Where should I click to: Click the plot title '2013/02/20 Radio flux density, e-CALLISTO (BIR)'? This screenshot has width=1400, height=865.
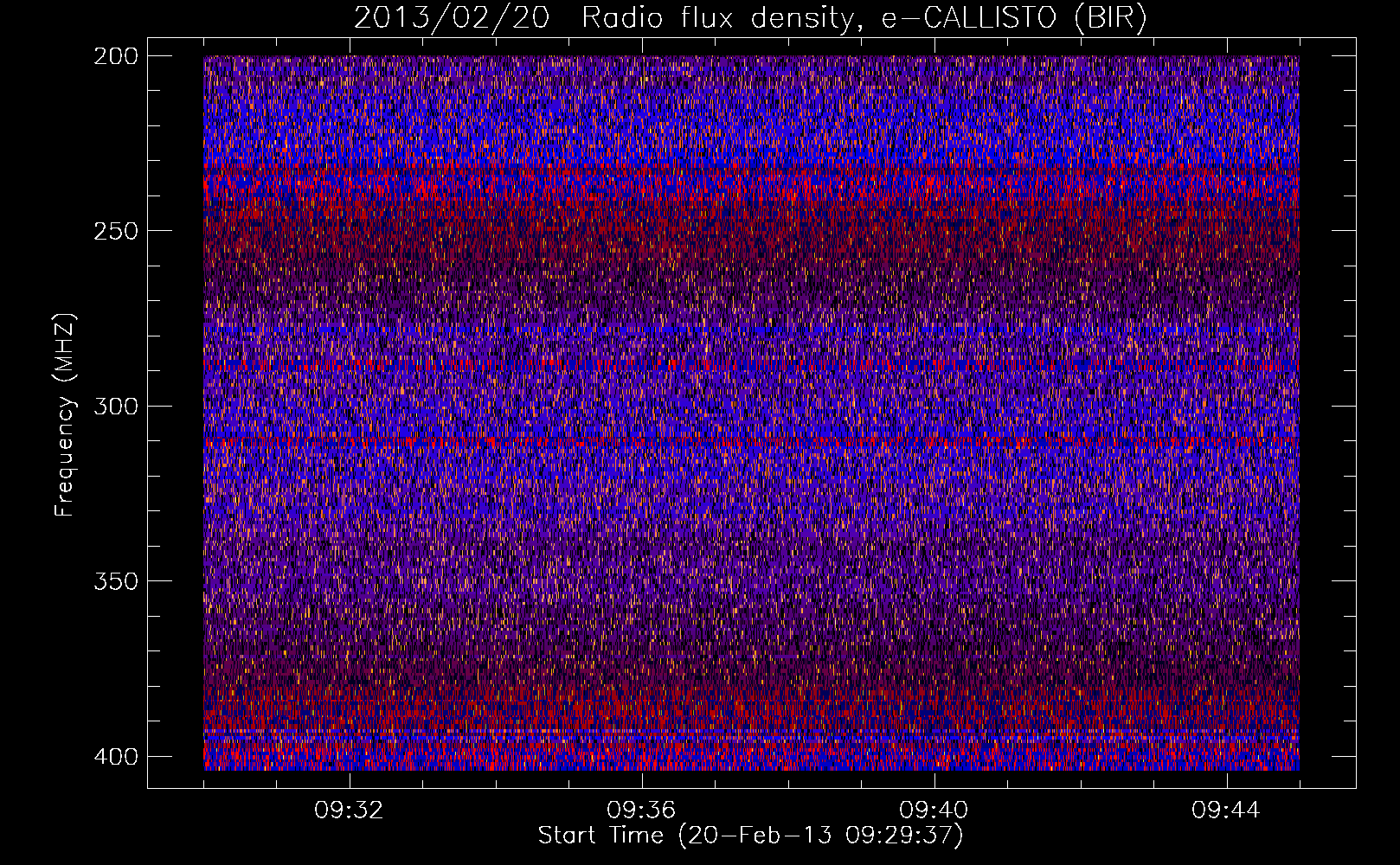point(750,18)
